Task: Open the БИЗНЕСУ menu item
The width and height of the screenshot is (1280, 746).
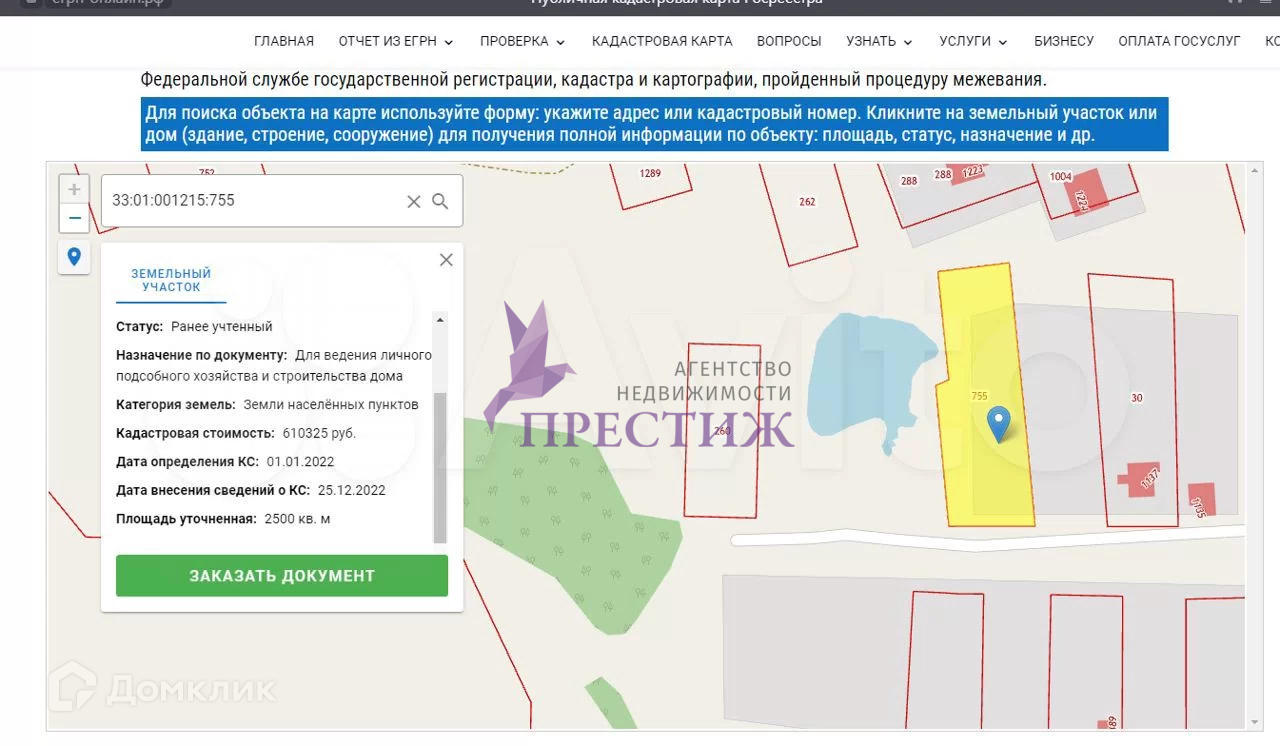Action: click(x=1064, y=41)
